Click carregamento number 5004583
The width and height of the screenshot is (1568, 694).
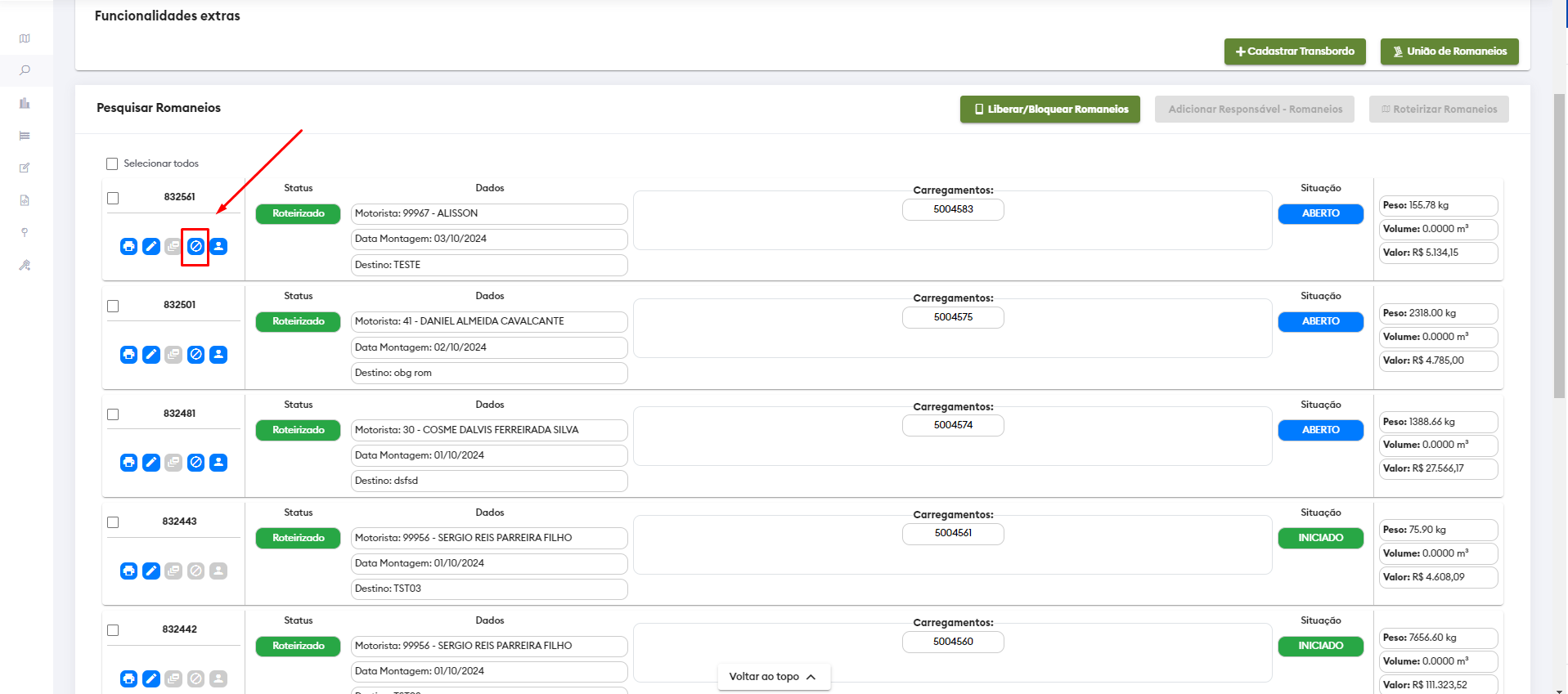[x=953, y=209]
